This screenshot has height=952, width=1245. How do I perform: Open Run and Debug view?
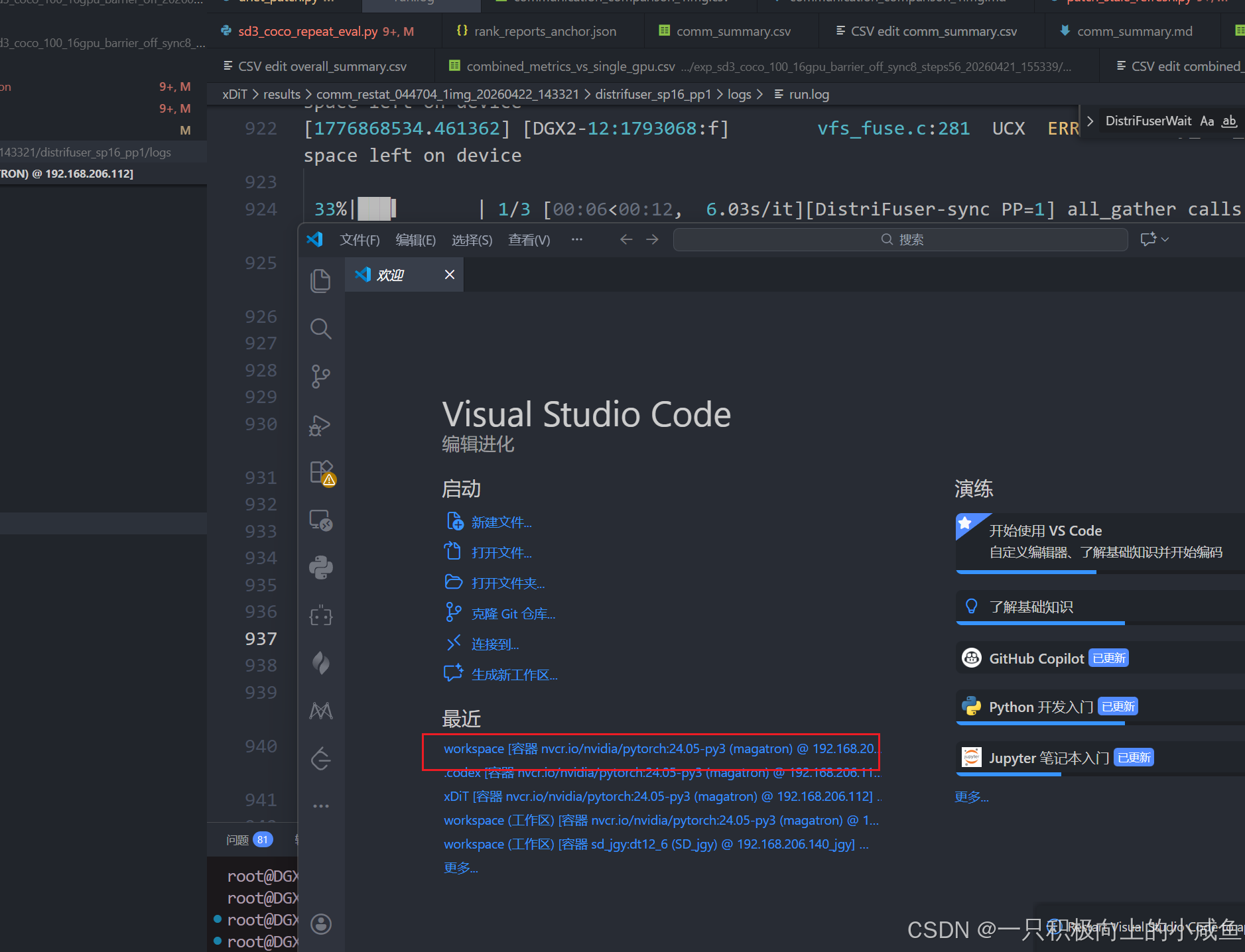coord(321,425)
